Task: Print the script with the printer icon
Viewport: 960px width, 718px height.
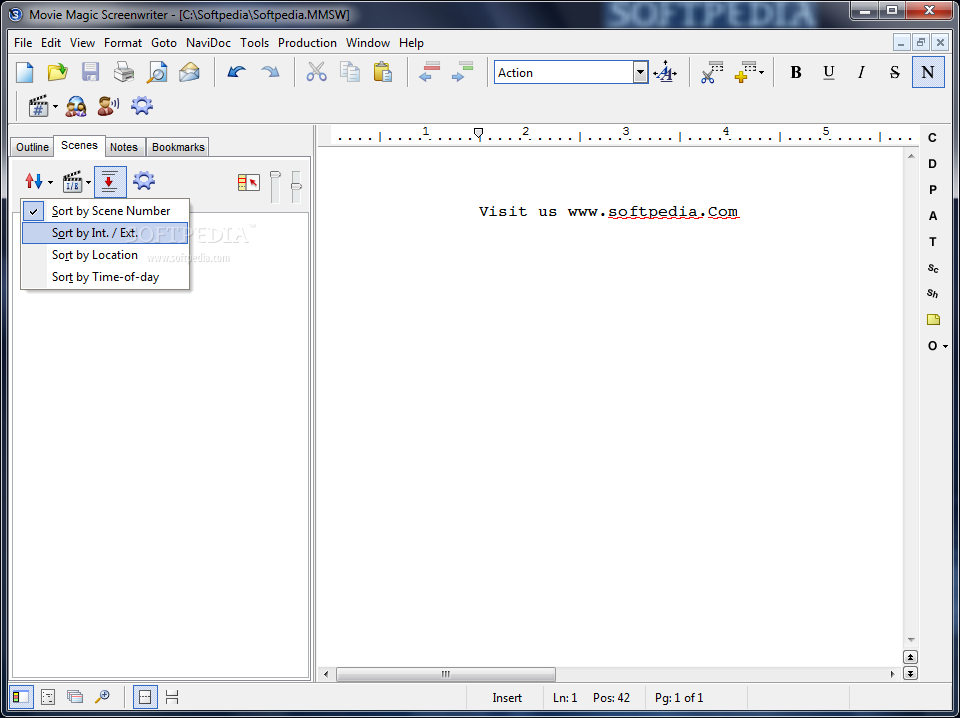Action: pos(124,72)
